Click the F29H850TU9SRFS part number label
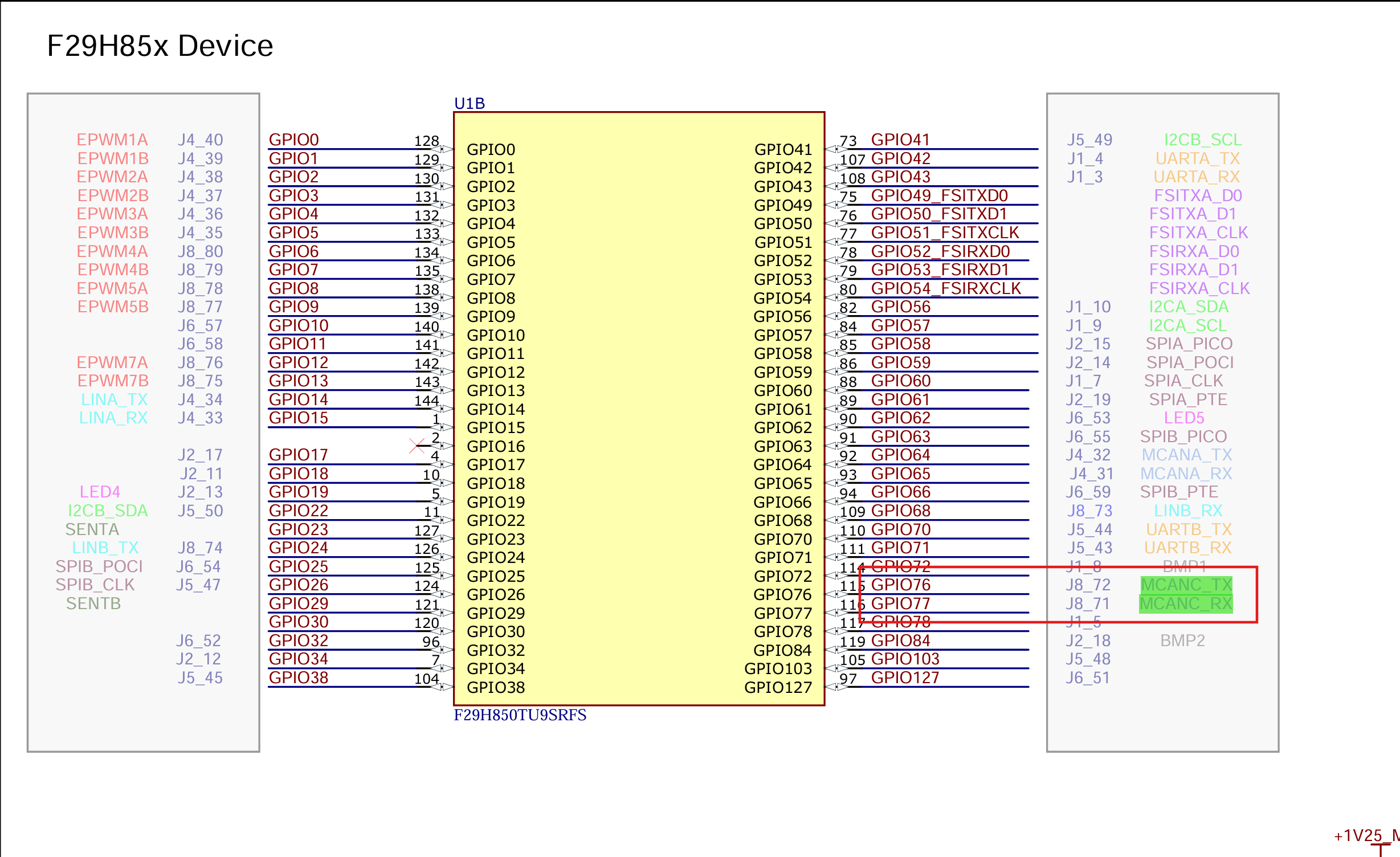1400x857 pixels. (520, 715)
